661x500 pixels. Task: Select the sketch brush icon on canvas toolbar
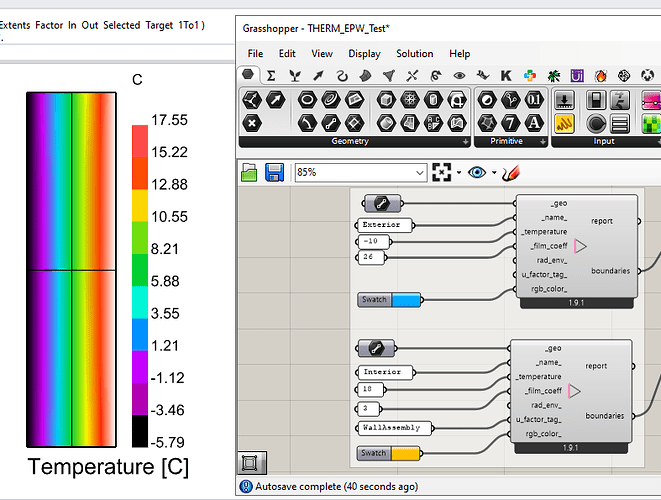pyautogui.click(x=511, y=172)
